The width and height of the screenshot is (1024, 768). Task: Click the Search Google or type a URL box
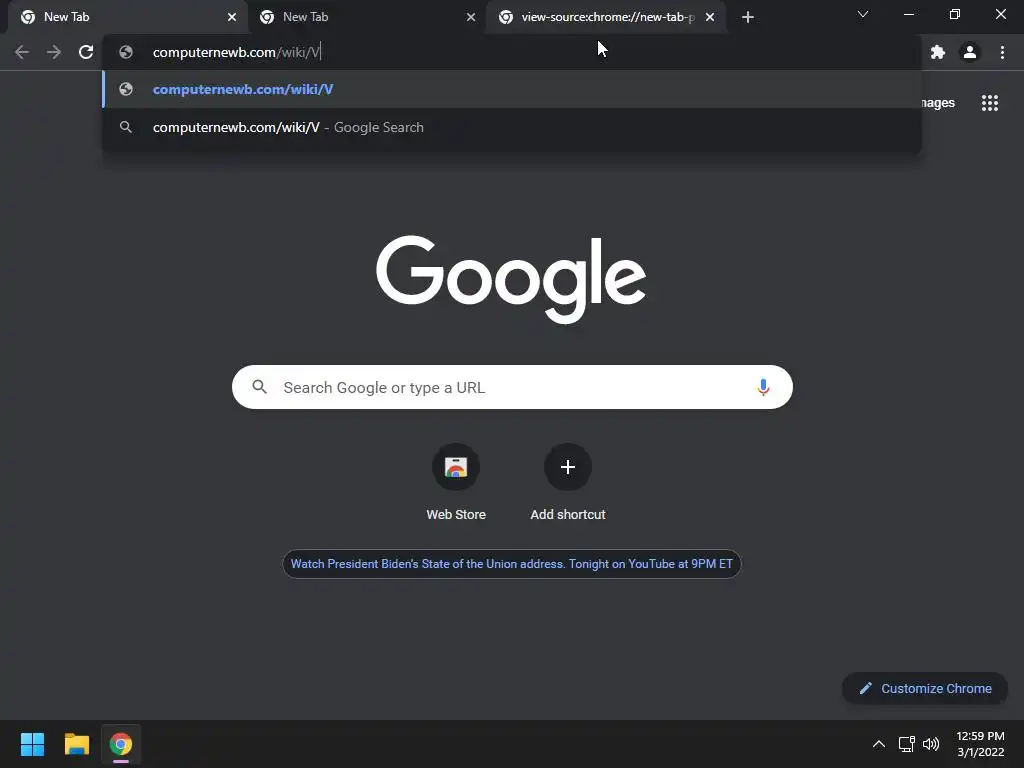[x=512, y=387]
